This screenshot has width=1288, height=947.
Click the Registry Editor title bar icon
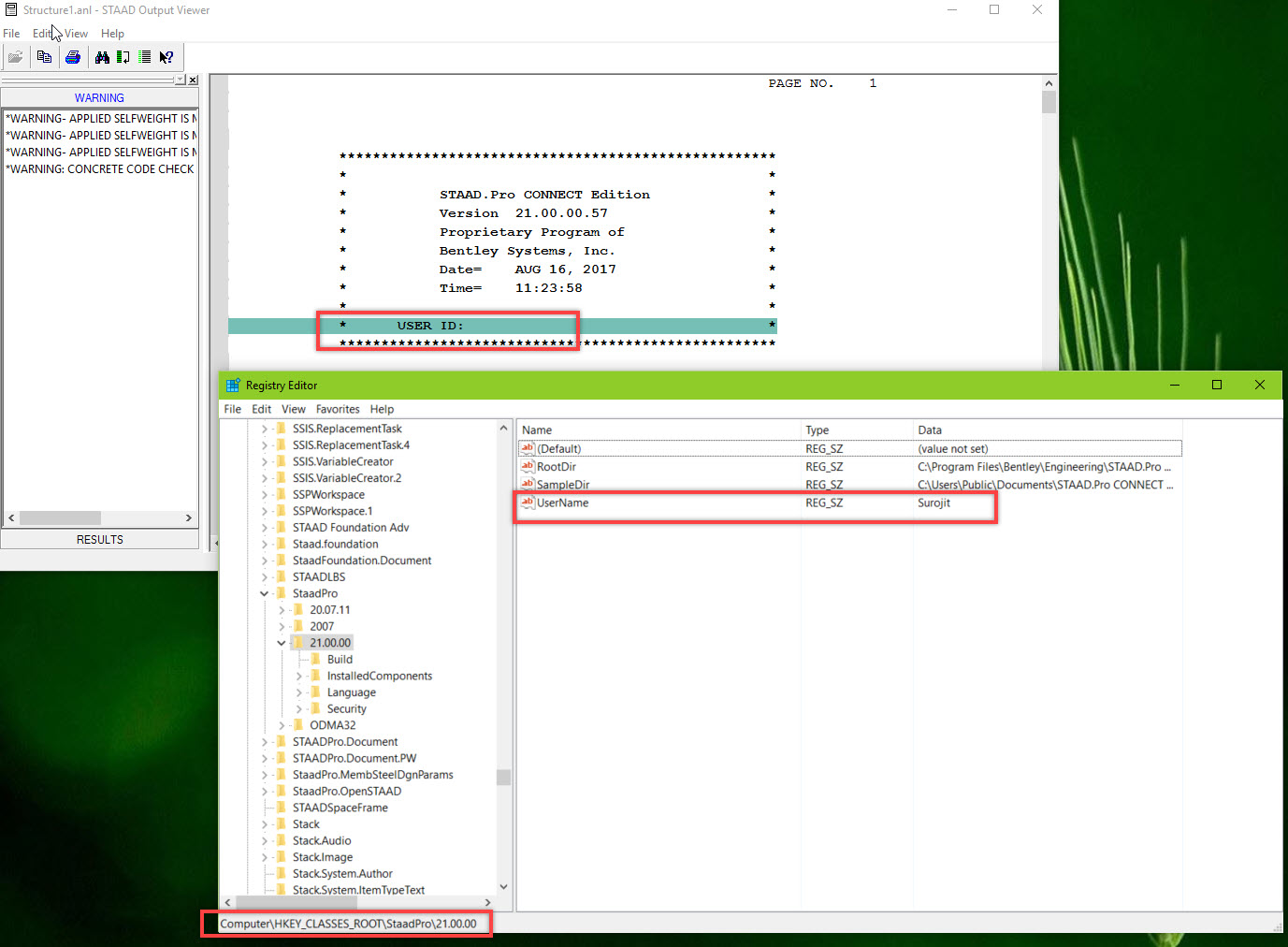[x=233, y=385]
